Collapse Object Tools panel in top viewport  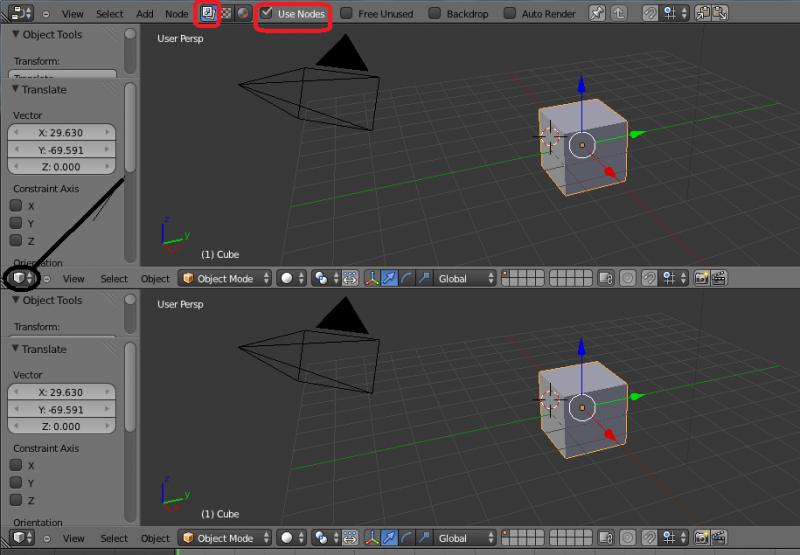coord(16,34)
